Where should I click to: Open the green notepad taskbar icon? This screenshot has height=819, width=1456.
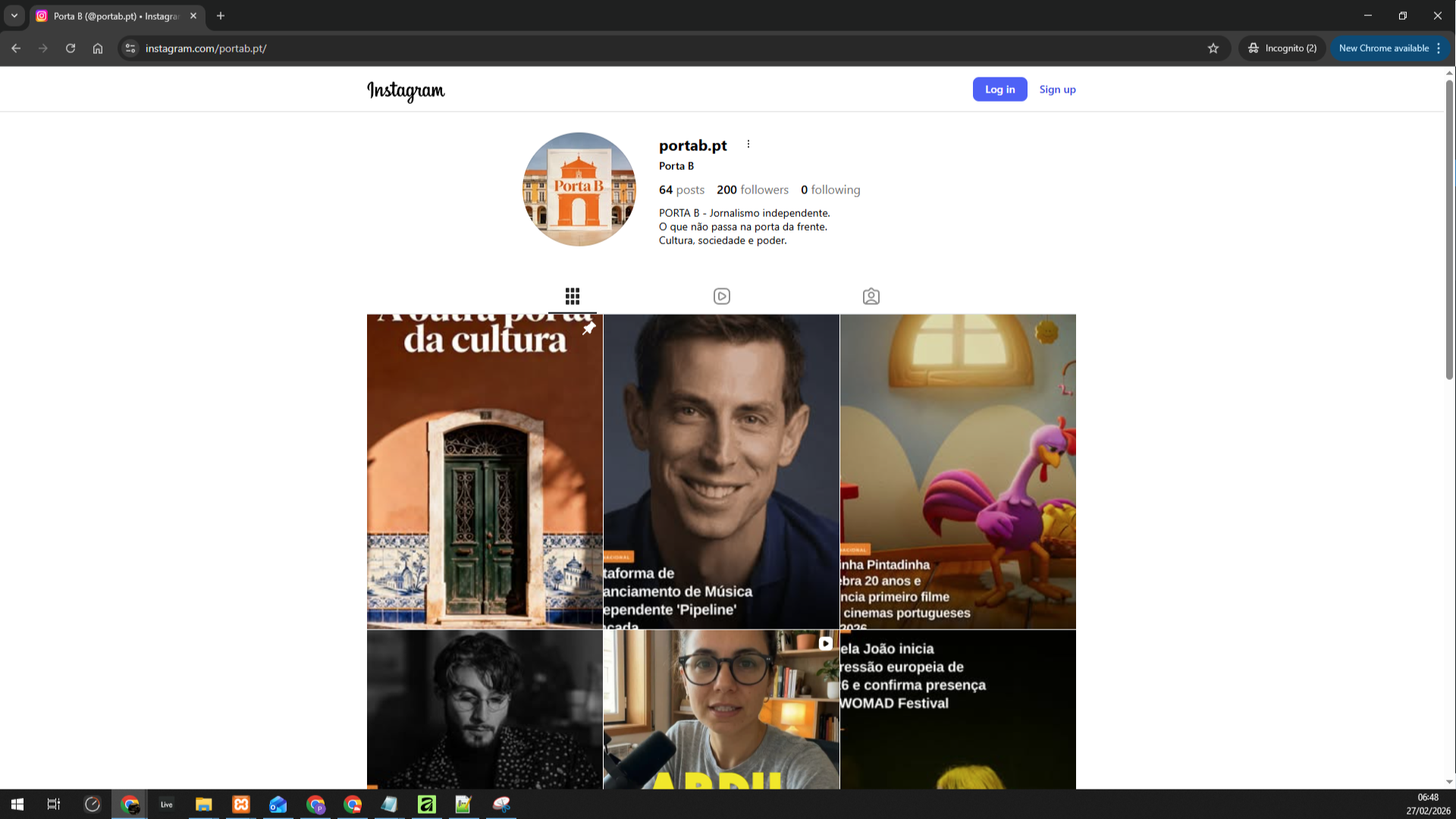pos(463,804)
